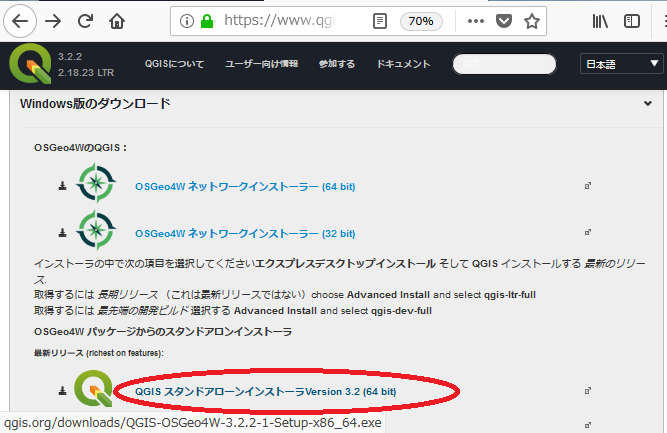Click the green secure connection padlock
Viewport: 667px width, 433px height.
(207, 21)
